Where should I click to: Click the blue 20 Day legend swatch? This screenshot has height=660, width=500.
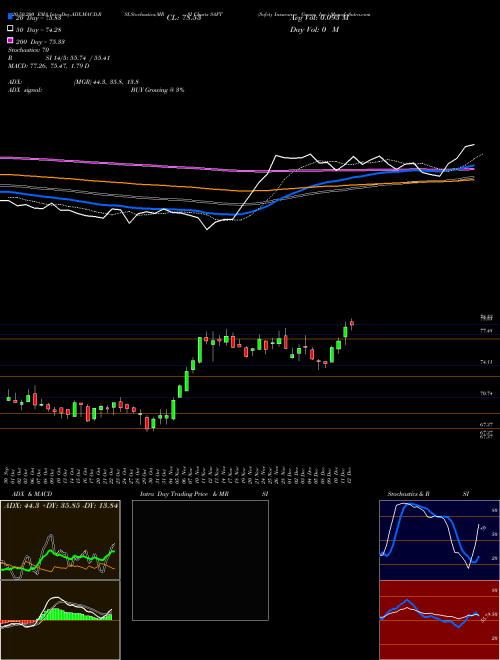(10, 17)
